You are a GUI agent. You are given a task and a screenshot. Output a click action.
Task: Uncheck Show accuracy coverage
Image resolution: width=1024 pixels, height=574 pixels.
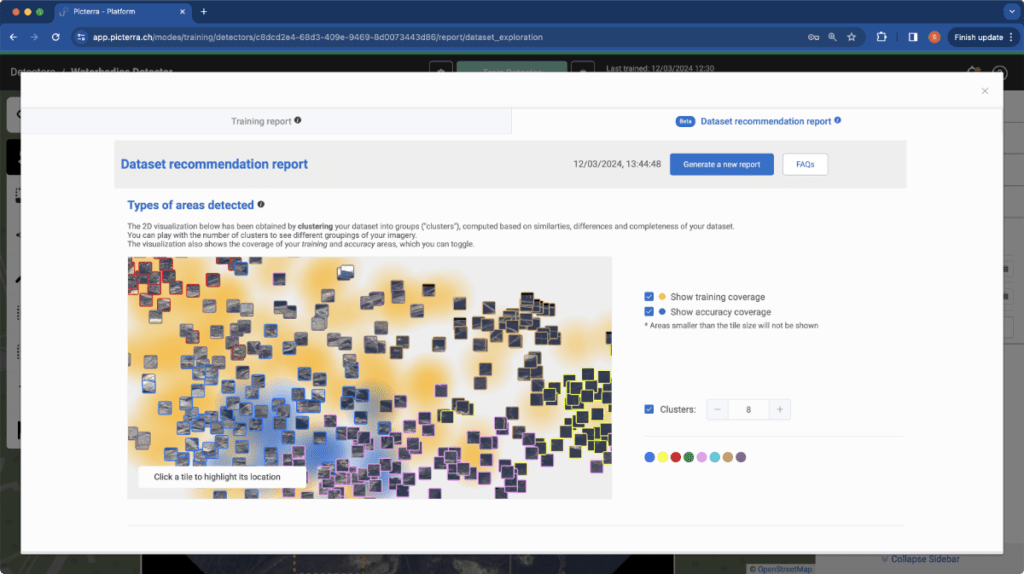pyautogui.click(x=648, y=311)
